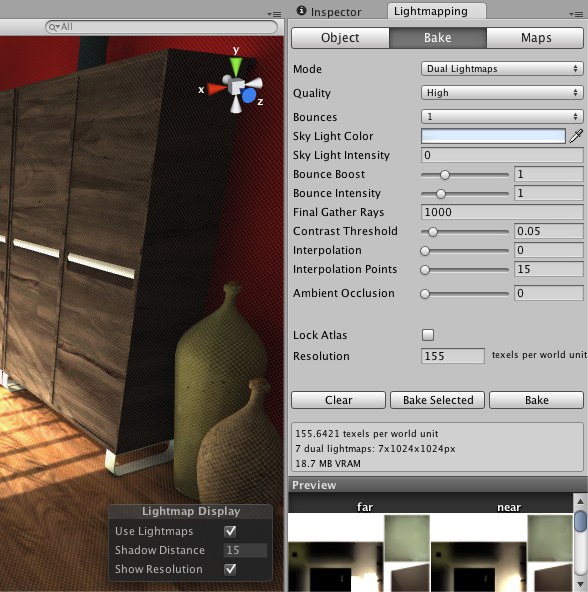
Task: Click the '18.7 MB VRAM' text
Action: tap(328, 463)
